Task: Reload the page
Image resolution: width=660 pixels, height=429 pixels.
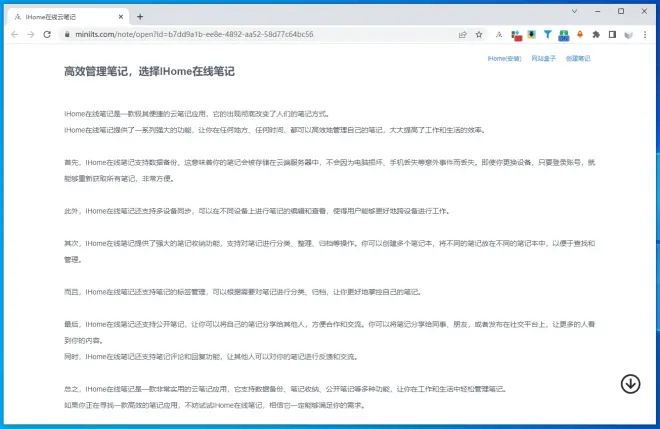Action: pos(50,34)
